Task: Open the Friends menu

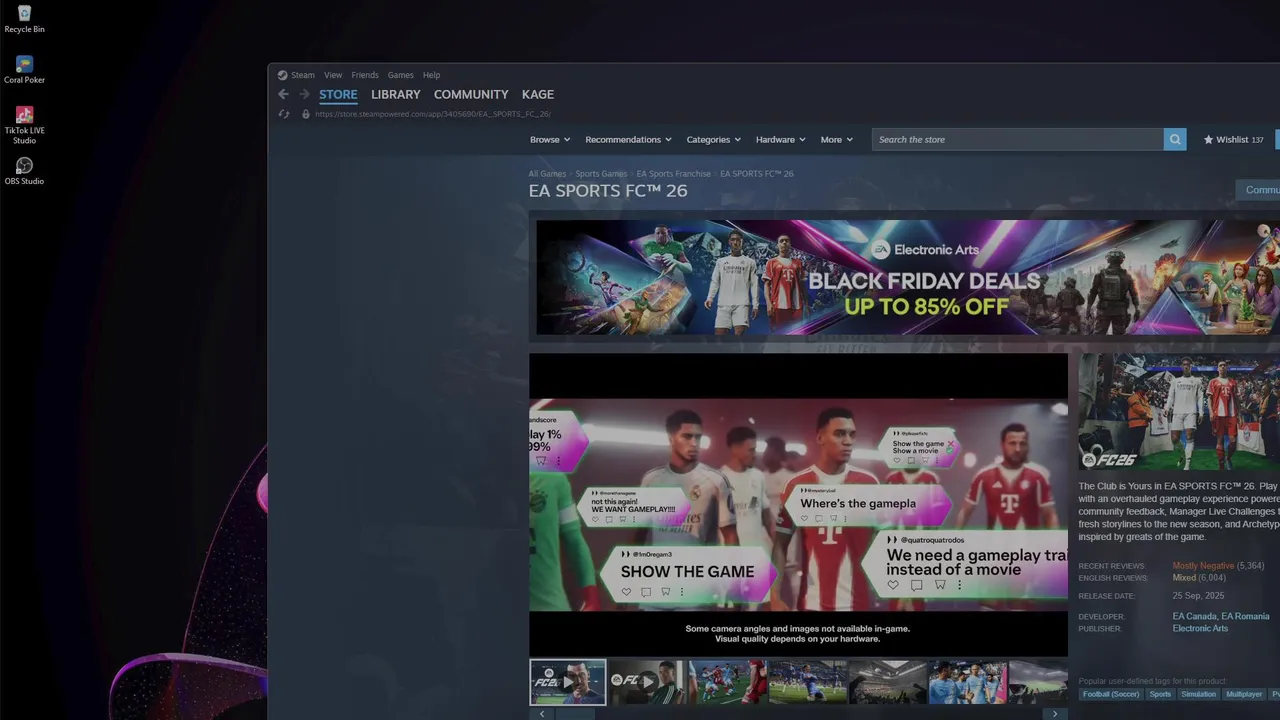Action: [x=365, y=75]
